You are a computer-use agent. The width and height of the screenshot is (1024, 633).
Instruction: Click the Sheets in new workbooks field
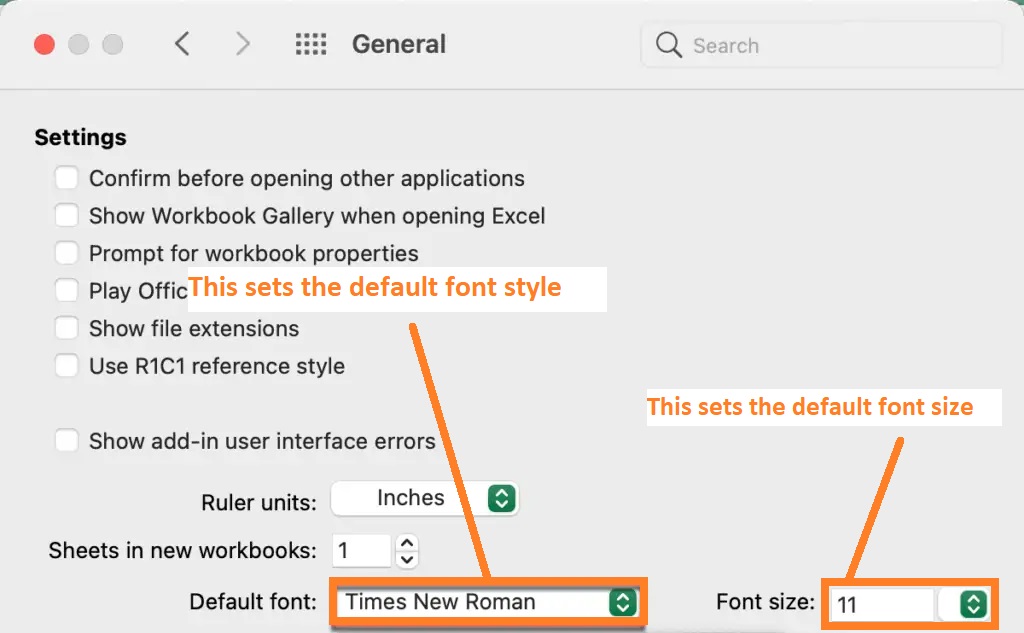coord(361,551)
